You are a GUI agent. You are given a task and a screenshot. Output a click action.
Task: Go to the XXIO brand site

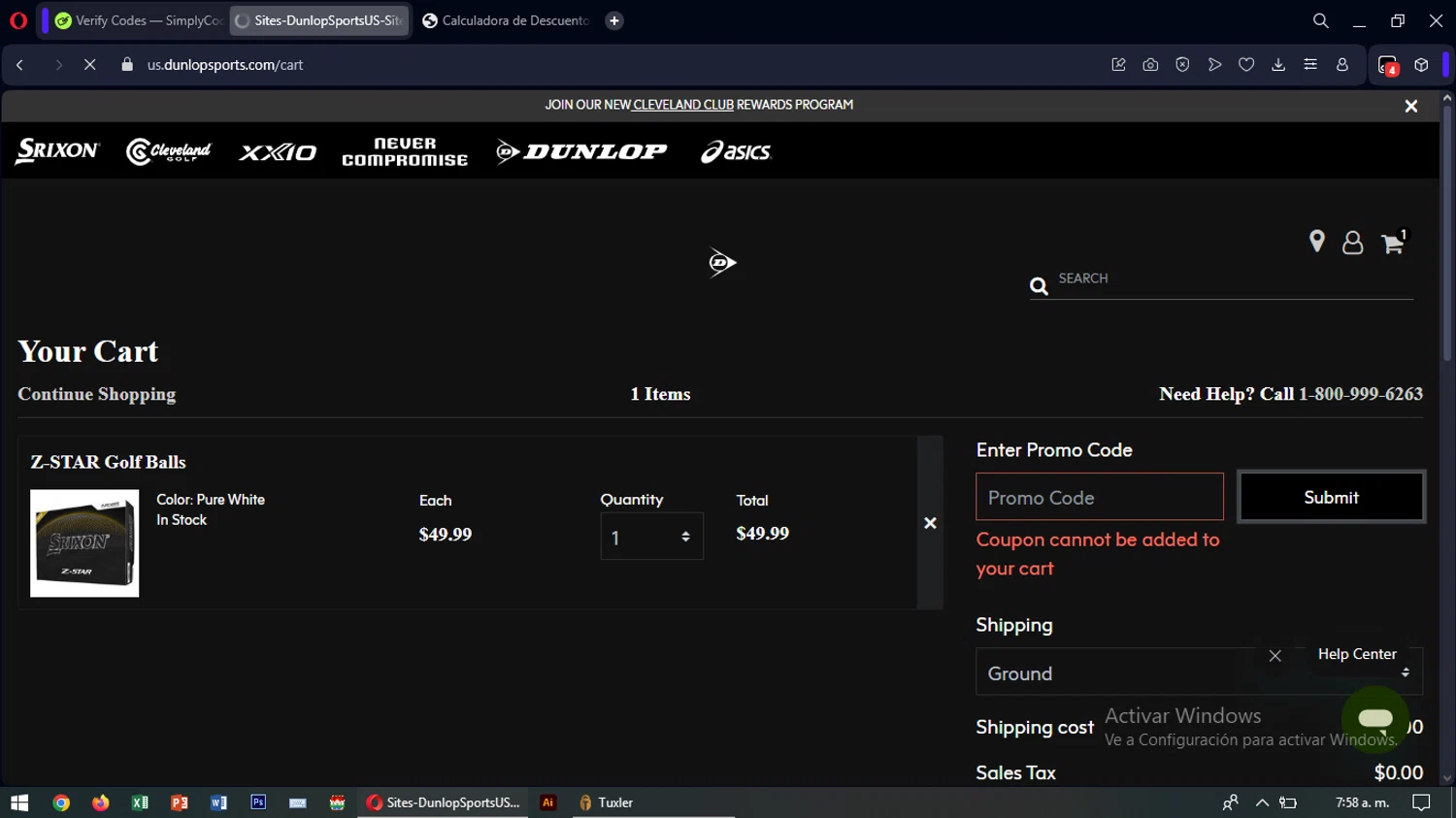(278, 152)
